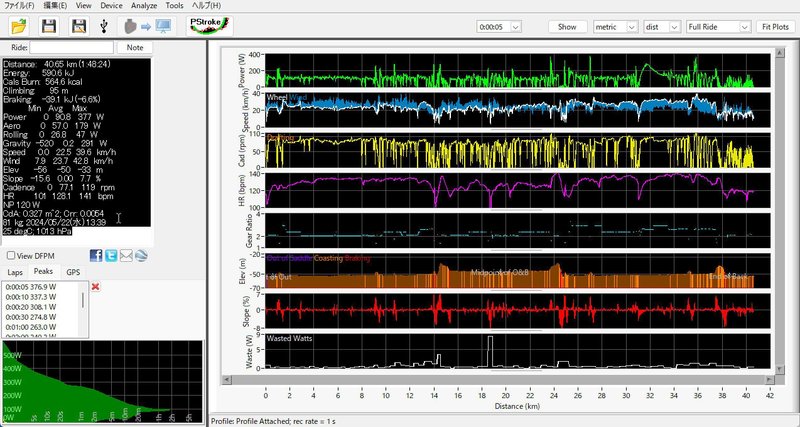
Task: Click the Show button
Action: pos(567,27)
